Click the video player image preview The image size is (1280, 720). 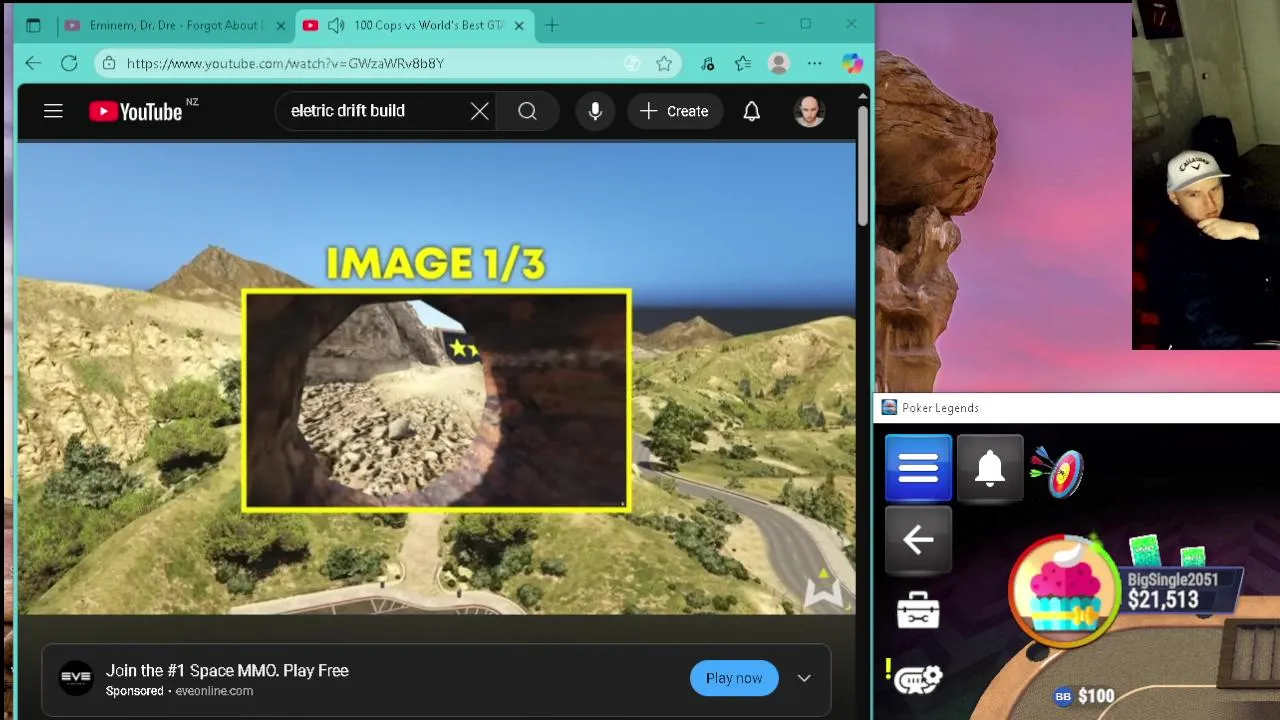pyautogui.click(x=436, y=400)
